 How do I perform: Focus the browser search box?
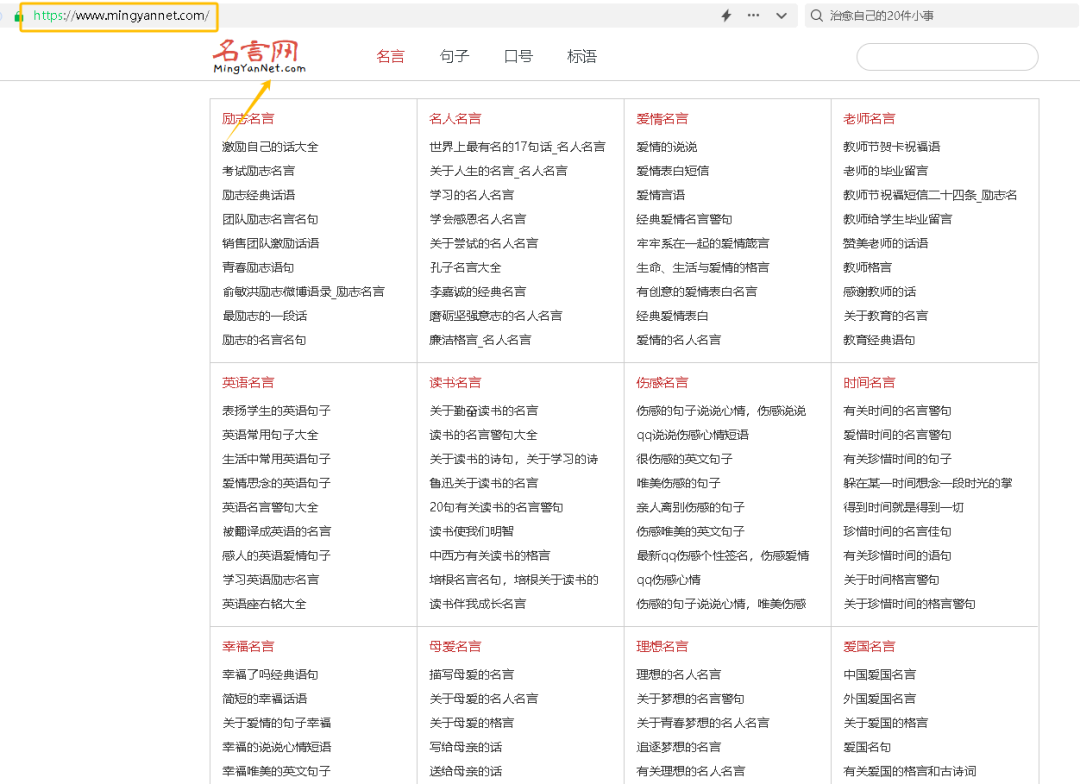(x=942, y=15)
